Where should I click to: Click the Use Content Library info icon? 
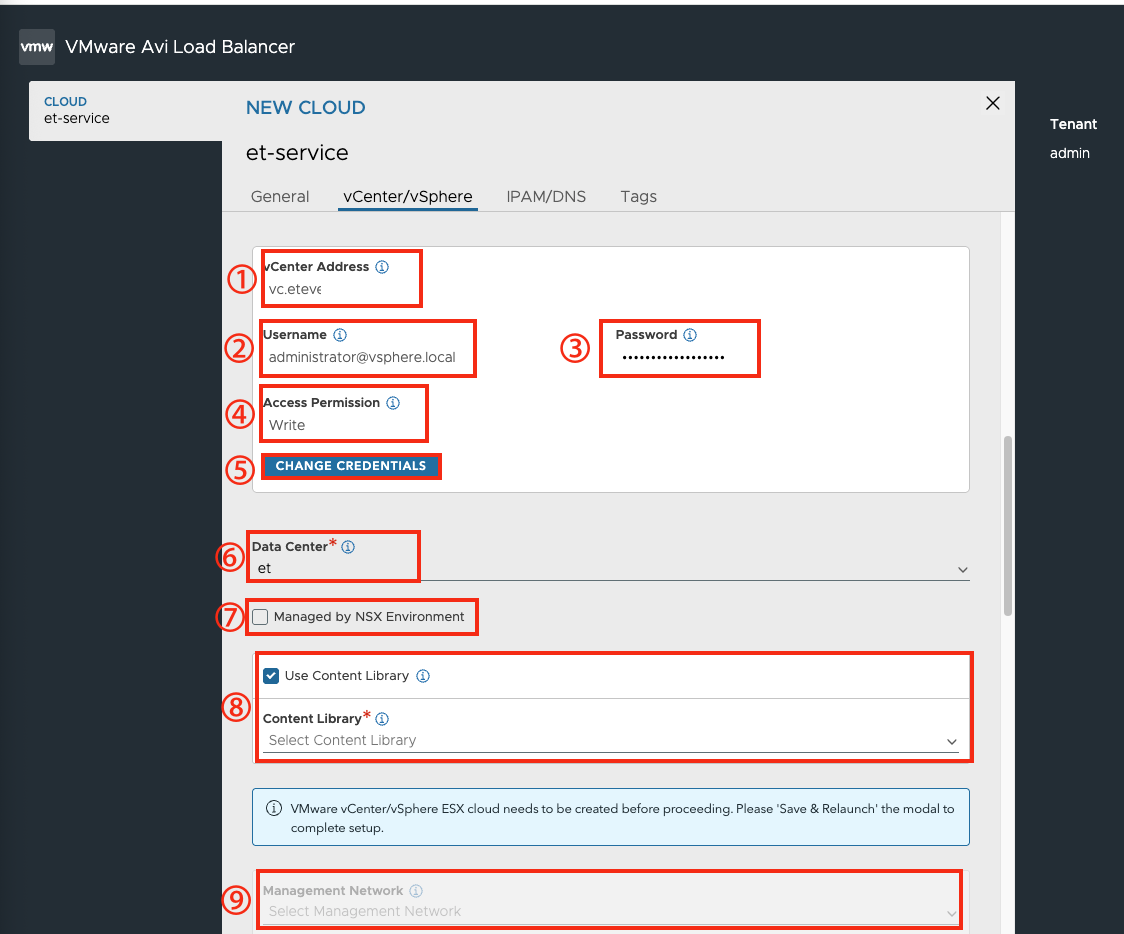423,676
